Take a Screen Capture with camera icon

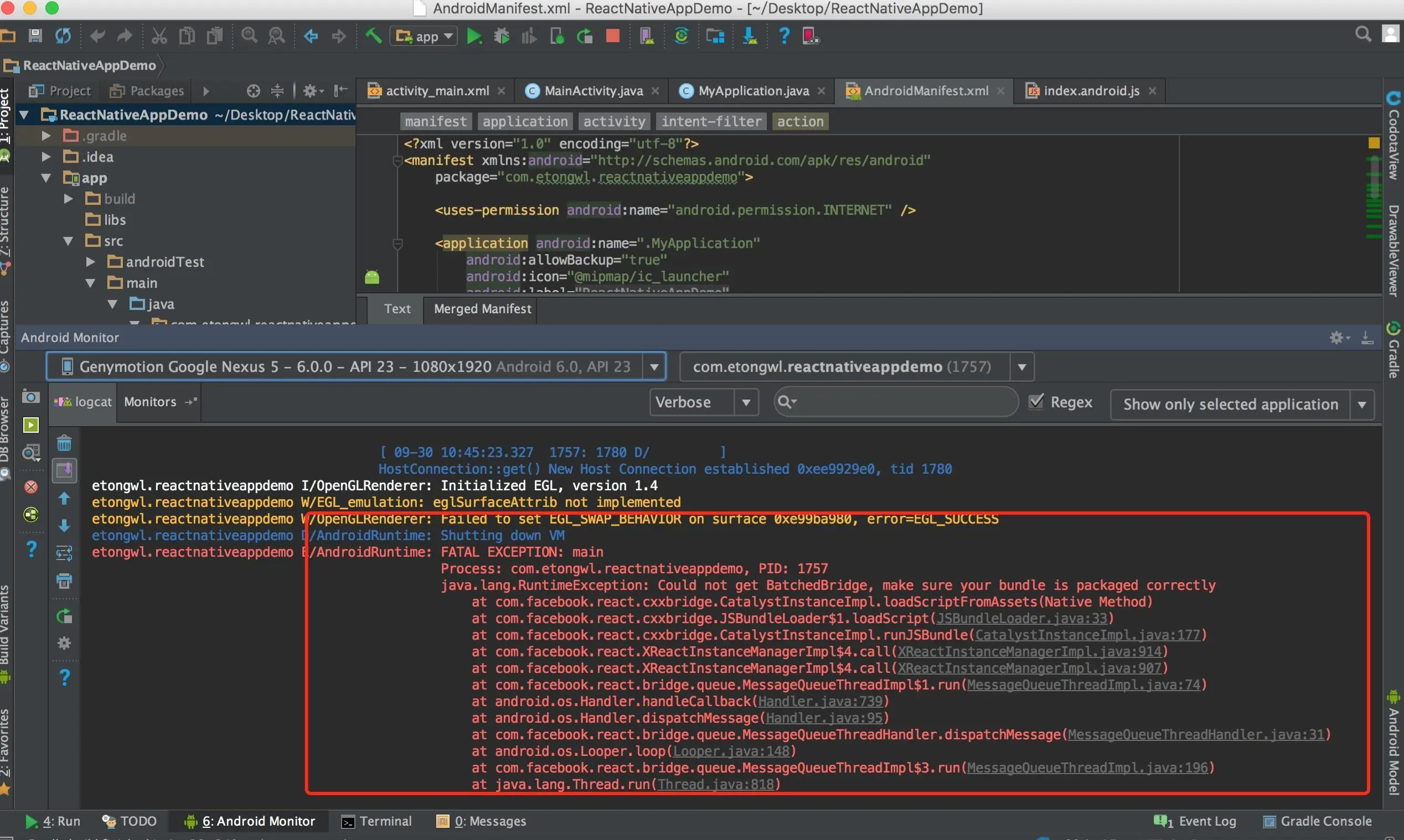pos(30,397)
